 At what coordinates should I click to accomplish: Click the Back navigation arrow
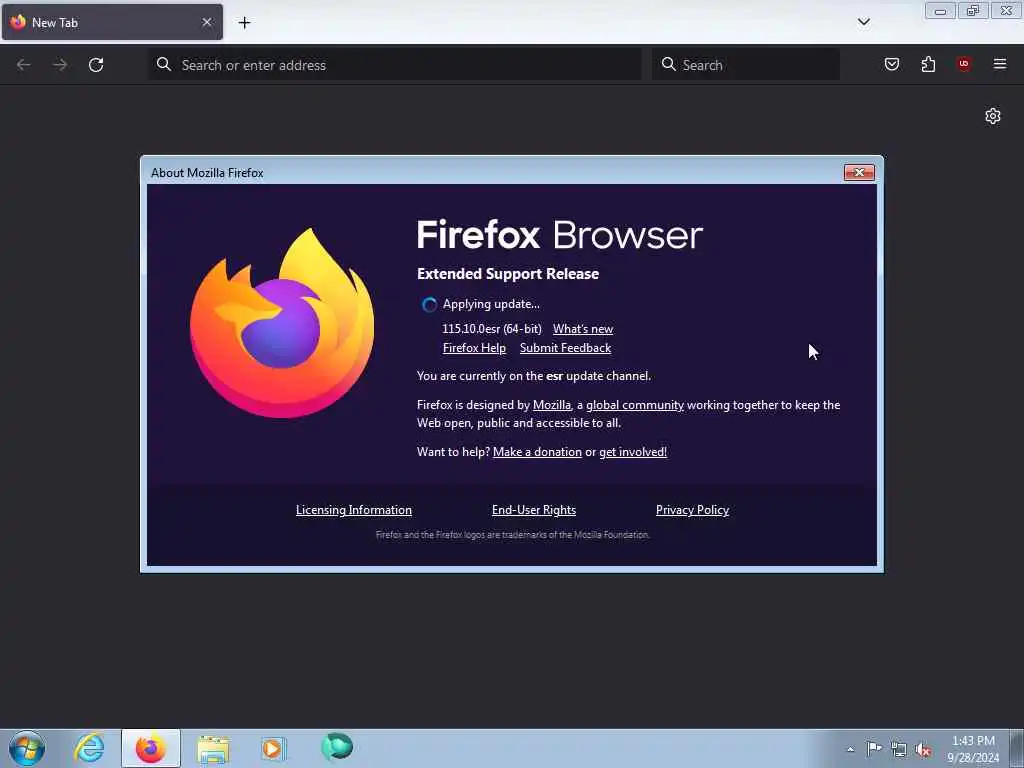(24, 65)
